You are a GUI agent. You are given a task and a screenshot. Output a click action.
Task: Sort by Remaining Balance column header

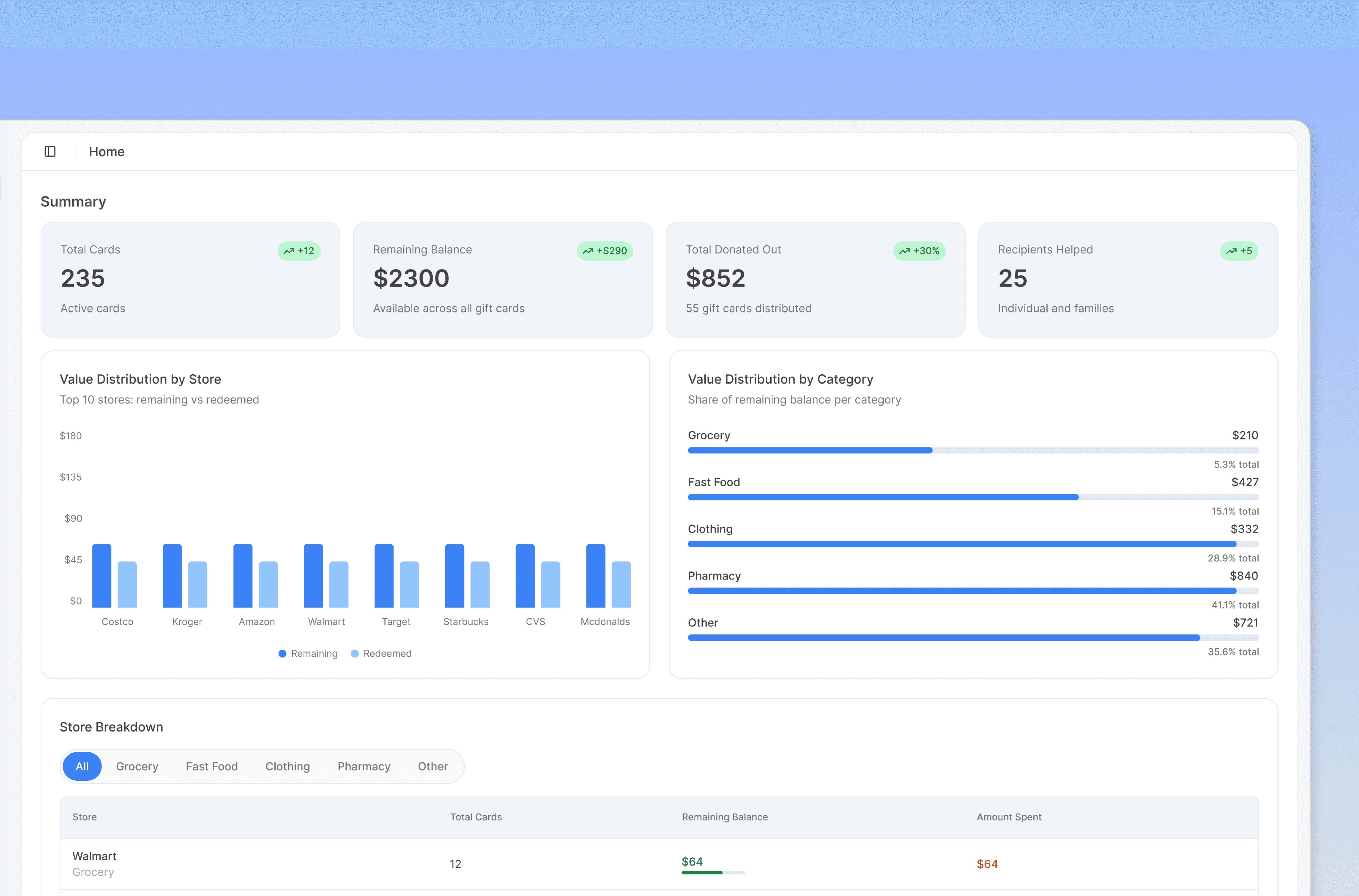(725, 817)
